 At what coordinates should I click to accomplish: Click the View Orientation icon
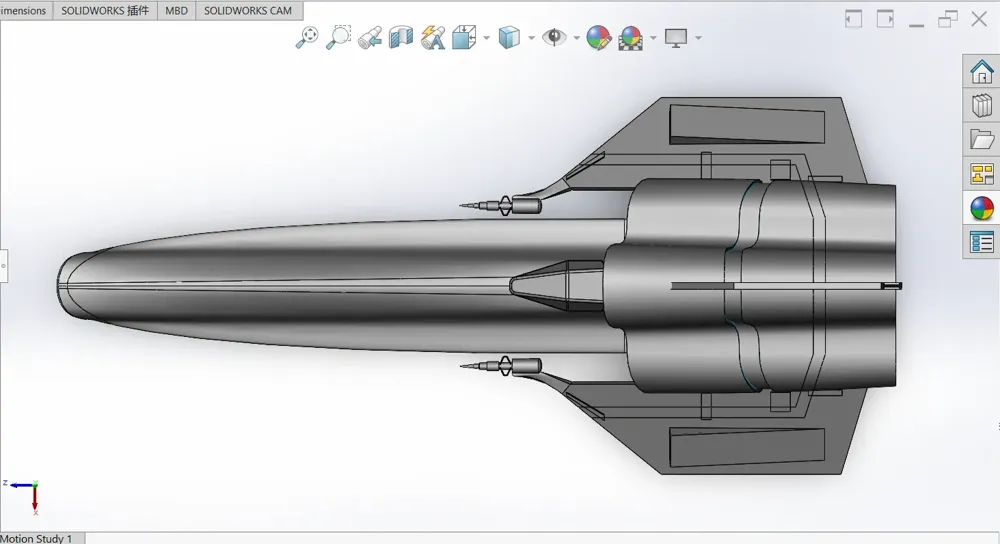[x=464, y=38]
